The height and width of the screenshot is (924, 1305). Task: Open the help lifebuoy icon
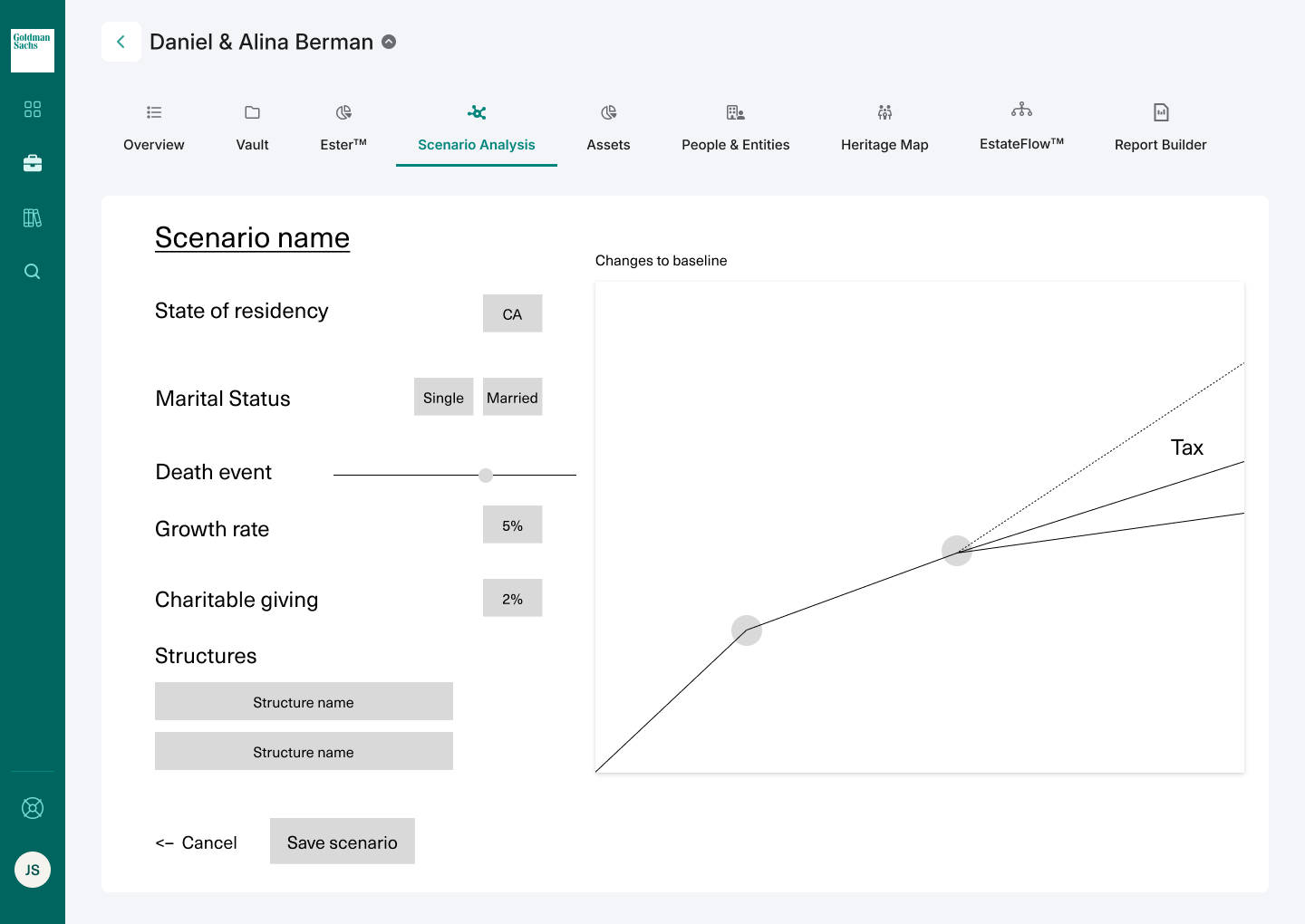(x=33, y=808)
